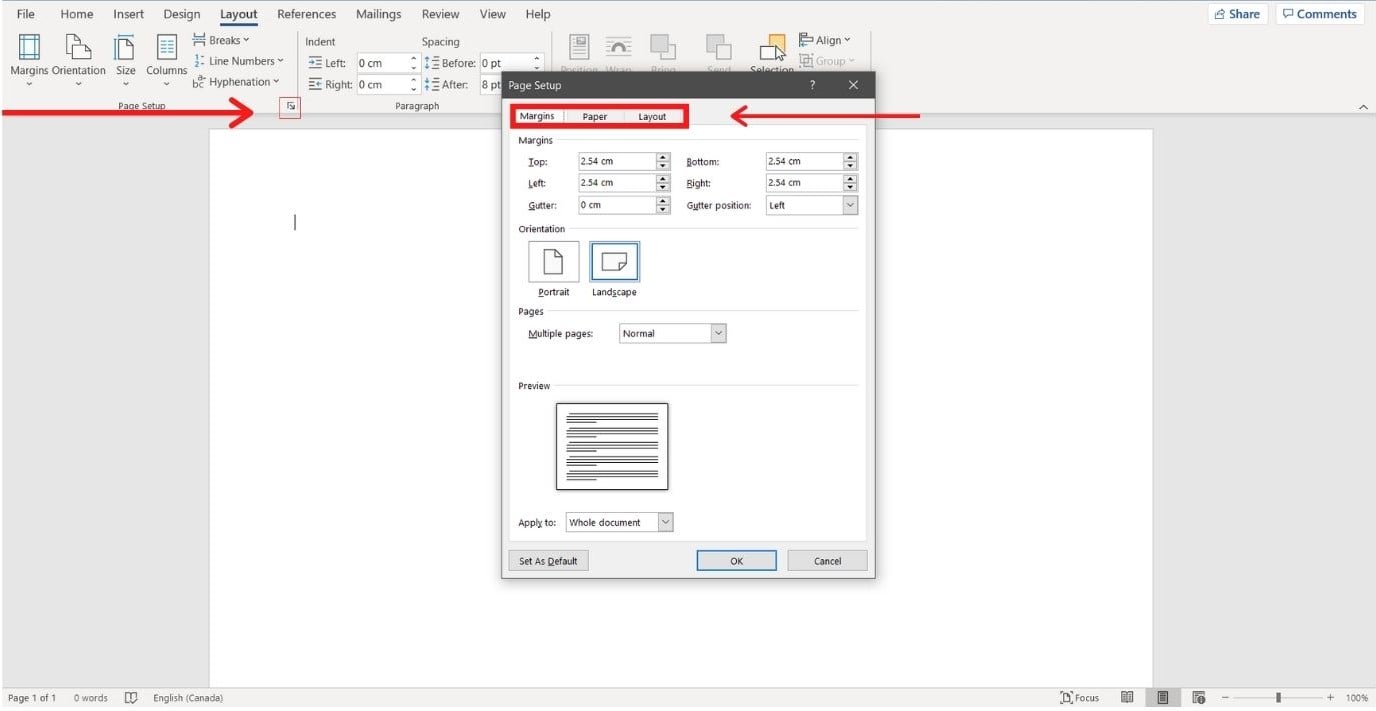Expand the Apply to dropdown
The image size is (1376, 711).
(x=666, y=522)
